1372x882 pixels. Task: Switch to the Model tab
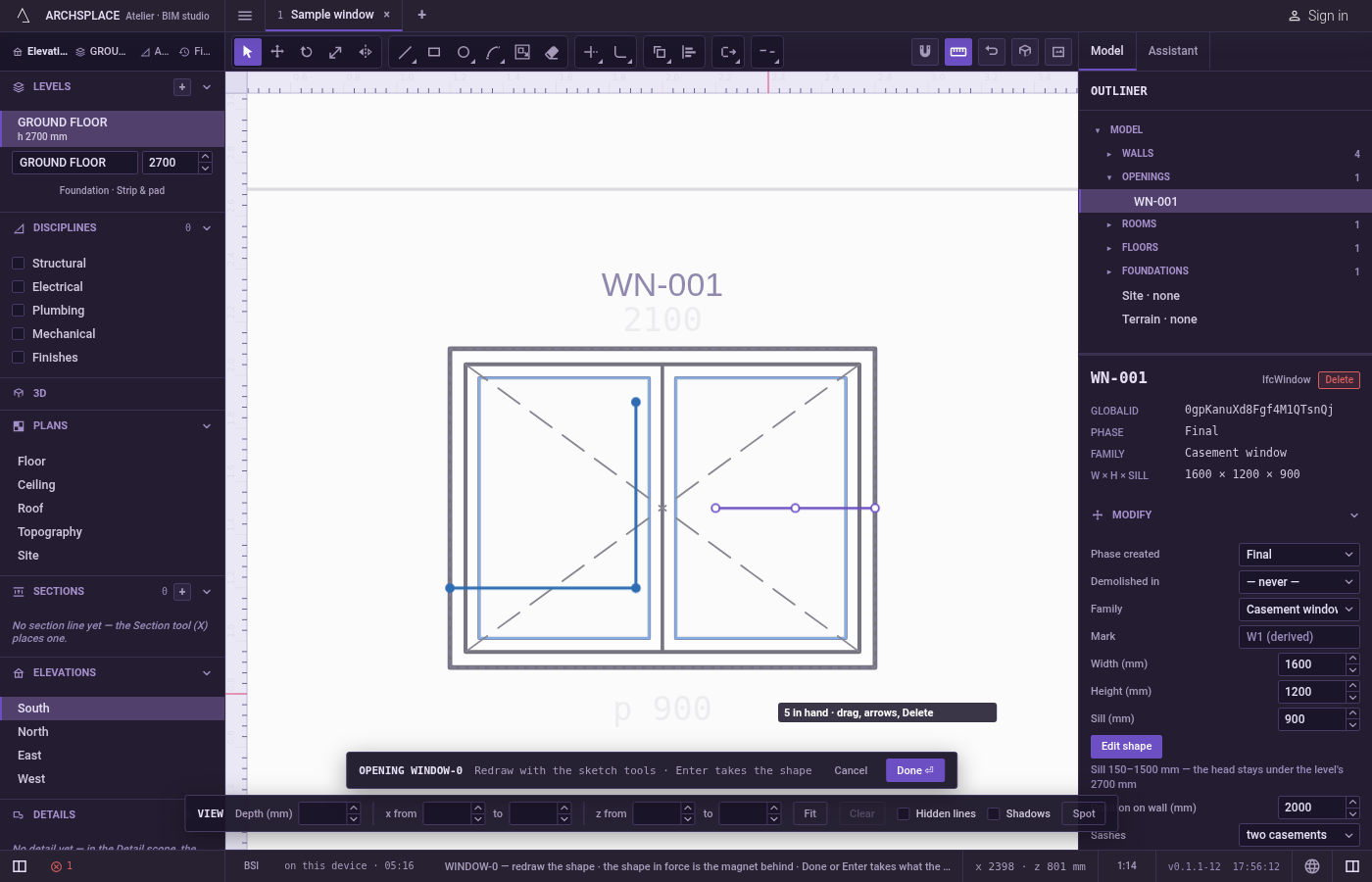1107,51
